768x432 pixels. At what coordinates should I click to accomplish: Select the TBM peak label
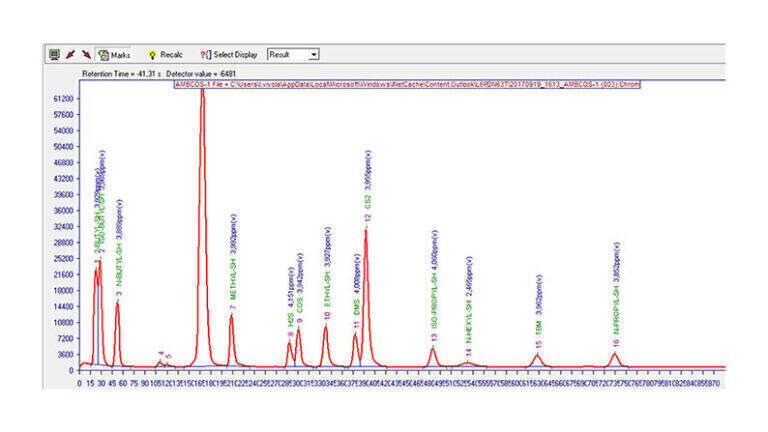pos(538,328)
